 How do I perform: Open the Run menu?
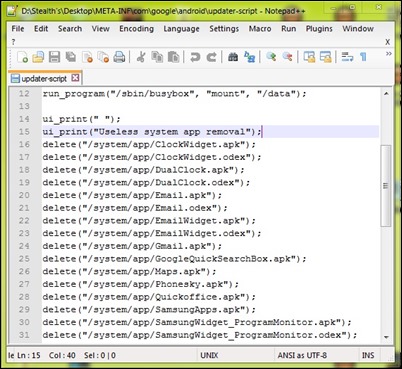point(289,29)
